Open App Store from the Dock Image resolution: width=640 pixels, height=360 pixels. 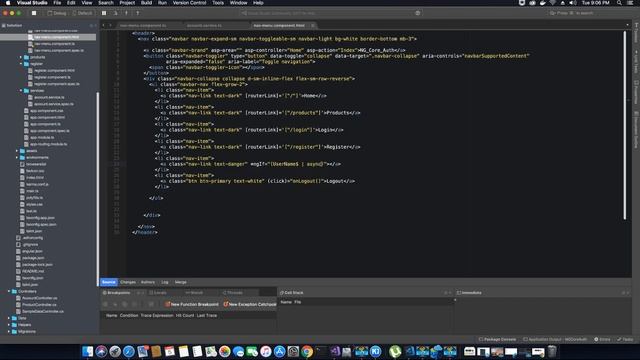pos(280,351)
